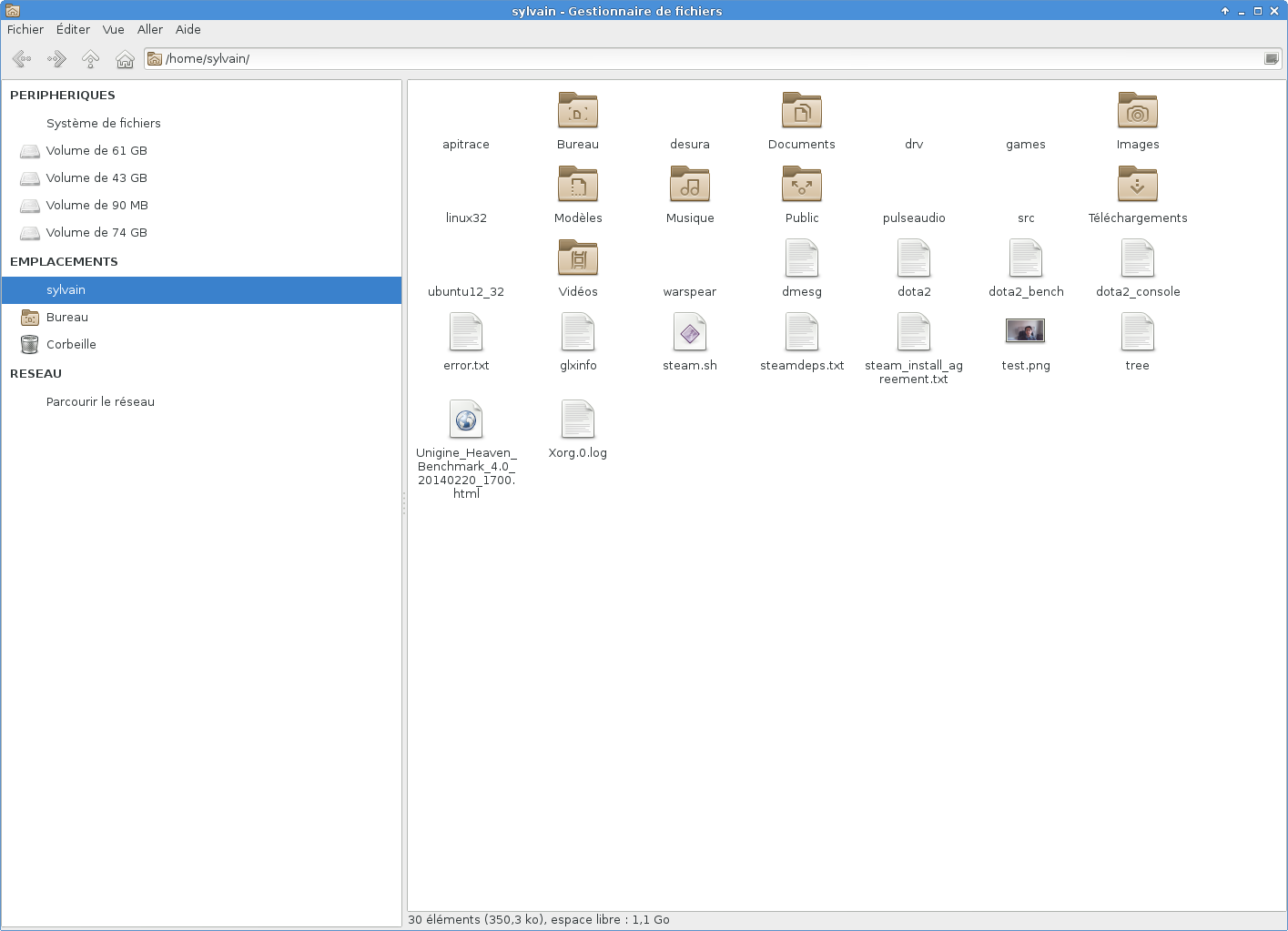Screen dimensions: 1288x931
Task: Open the Vue menu
Action: [x=113, y=29]
